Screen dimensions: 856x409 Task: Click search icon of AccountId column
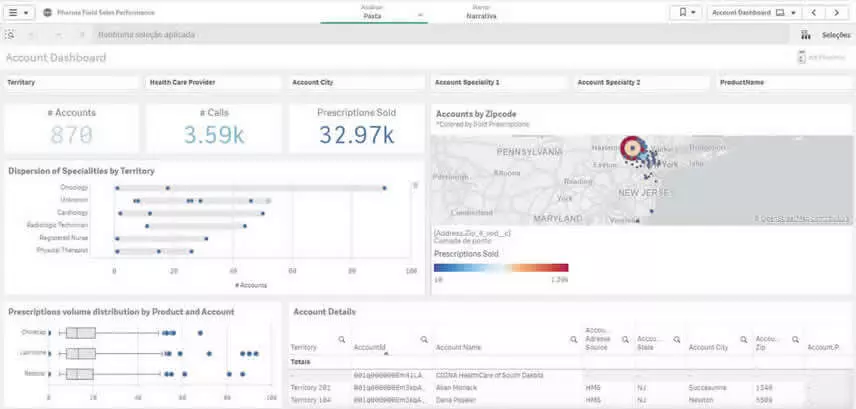coord(424,339)
